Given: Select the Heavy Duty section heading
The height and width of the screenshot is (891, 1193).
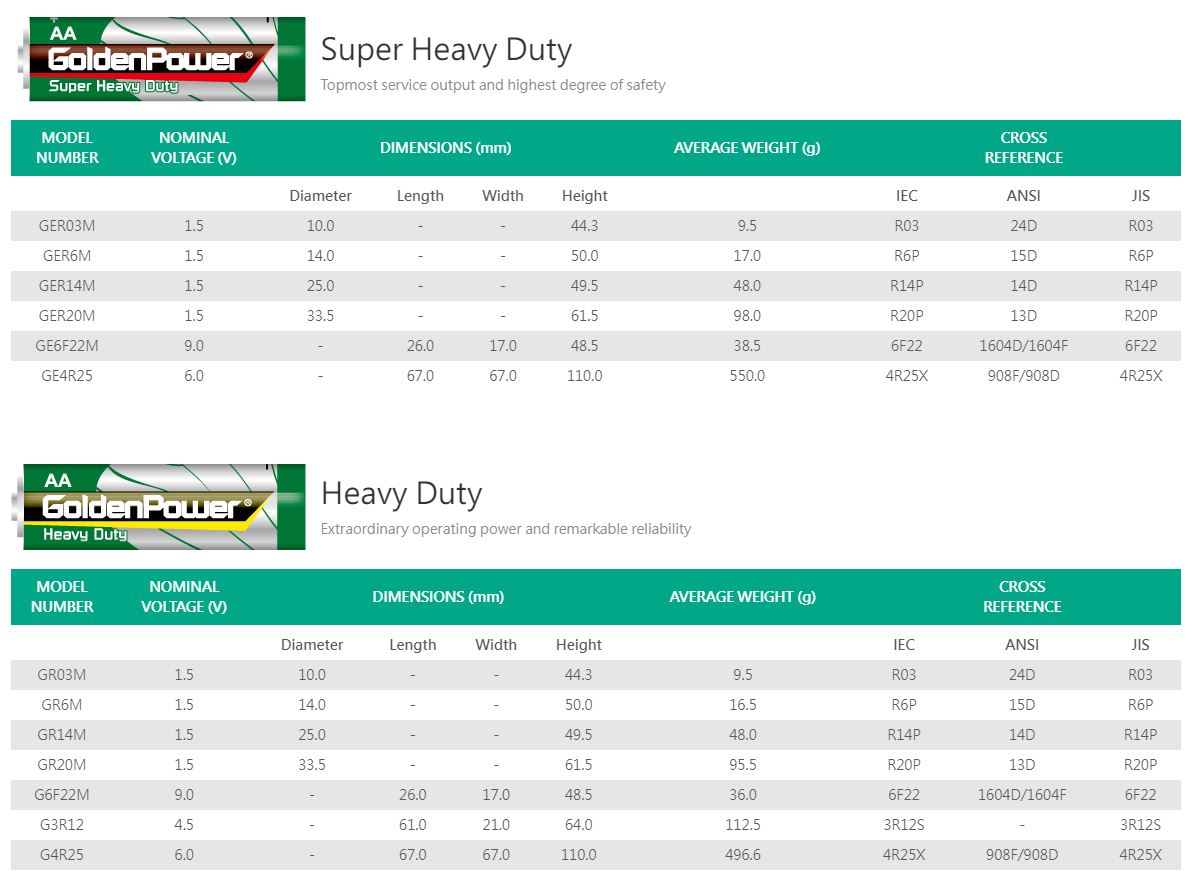Looking at the screenshot, I should 401,493.
